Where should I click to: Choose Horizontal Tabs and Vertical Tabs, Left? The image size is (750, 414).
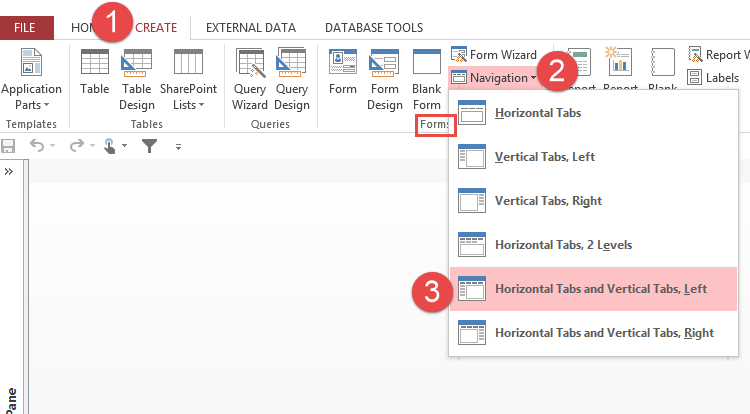593,289
